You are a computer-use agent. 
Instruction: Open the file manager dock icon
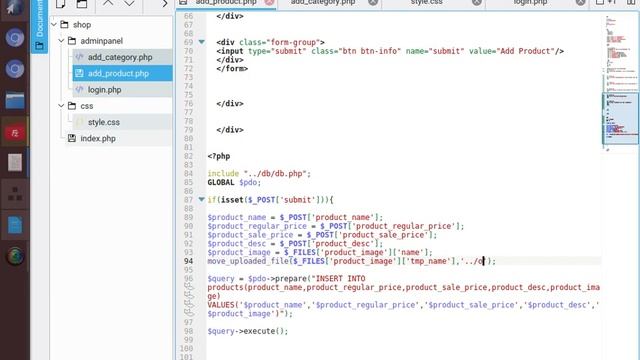[x=15, y=100]
